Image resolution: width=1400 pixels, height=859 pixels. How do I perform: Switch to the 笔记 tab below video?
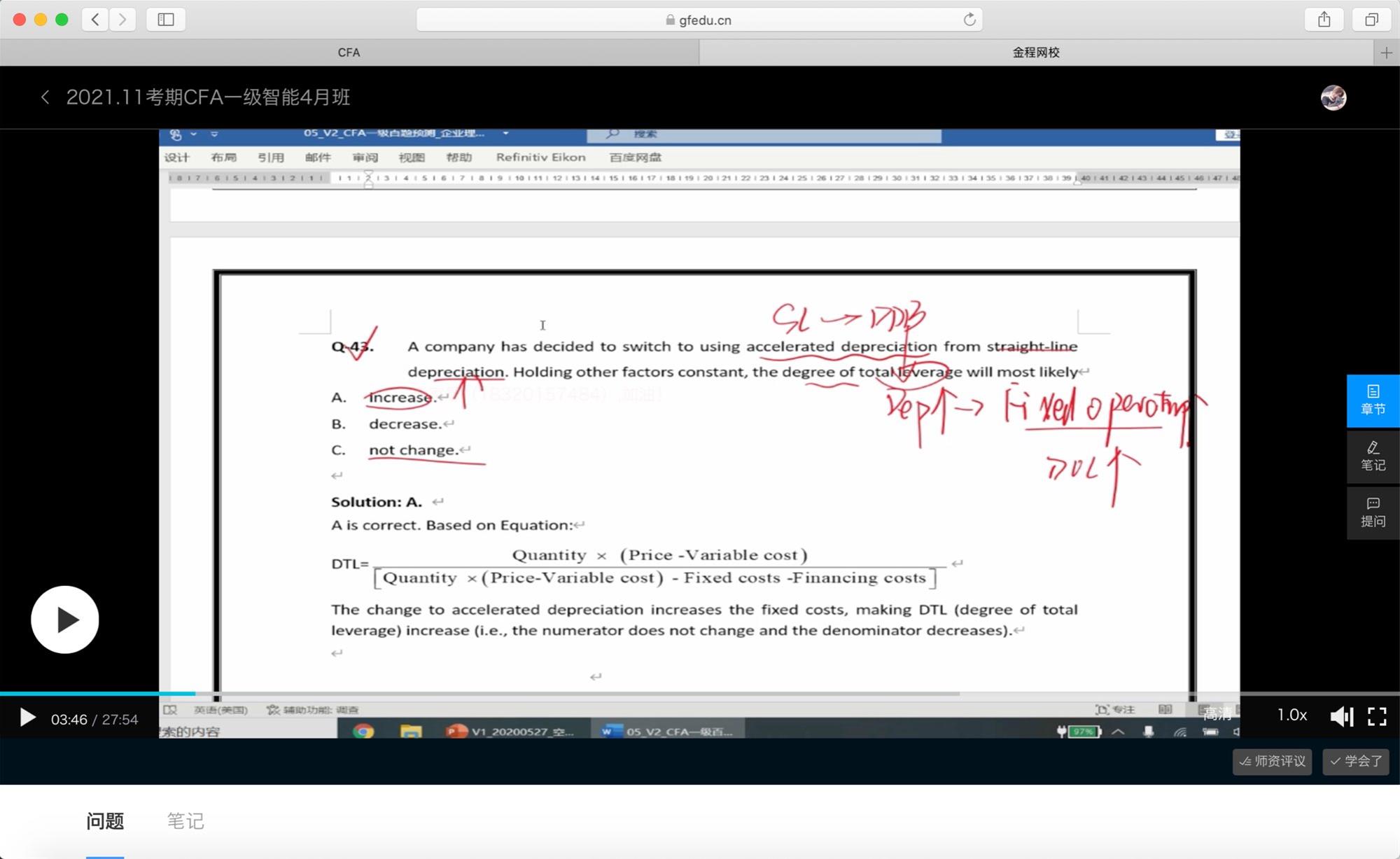[185, 820]
